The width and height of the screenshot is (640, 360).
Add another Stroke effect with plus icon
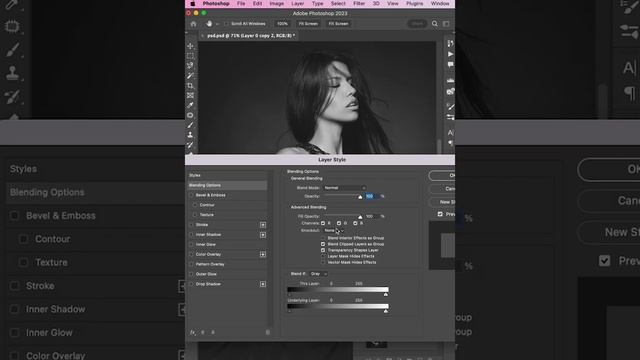coord(263,225)
